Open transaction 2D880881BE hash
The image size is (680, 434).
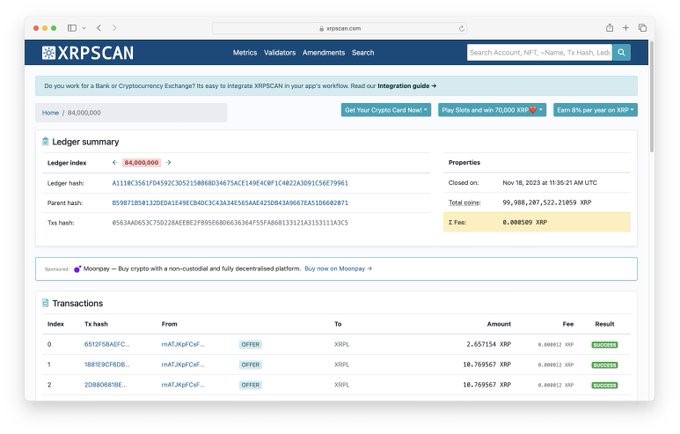click(105, 385)
